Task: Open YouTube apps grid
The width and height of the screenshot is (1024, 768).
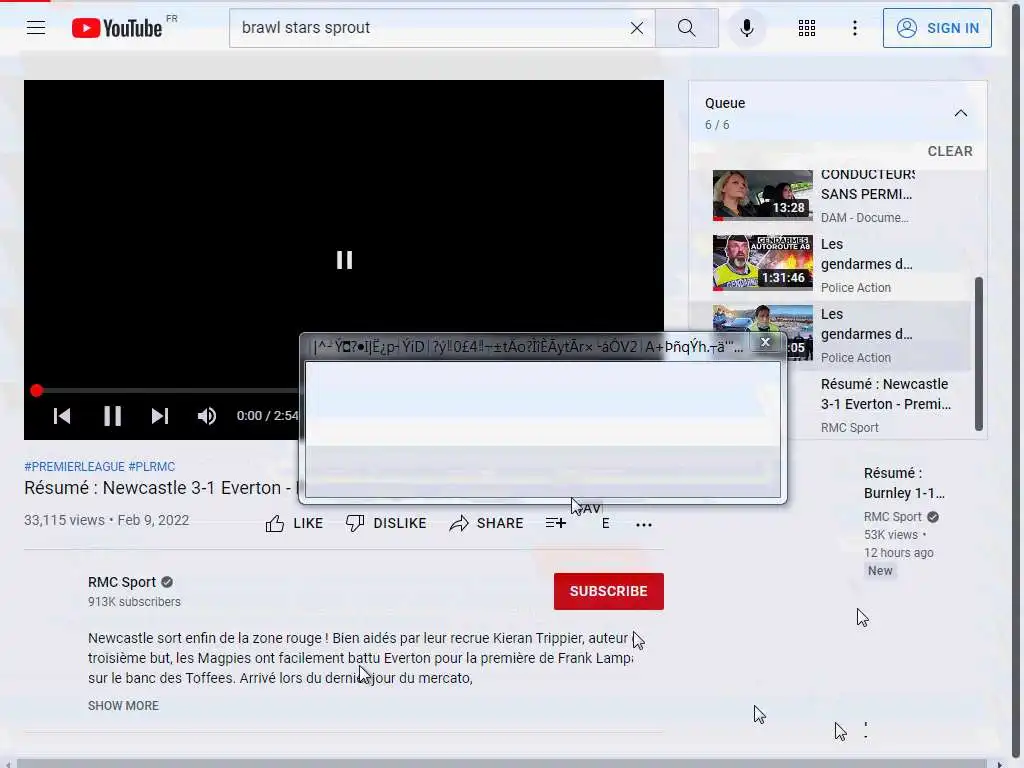Action: pyautogui.click(x=807, y=27)
